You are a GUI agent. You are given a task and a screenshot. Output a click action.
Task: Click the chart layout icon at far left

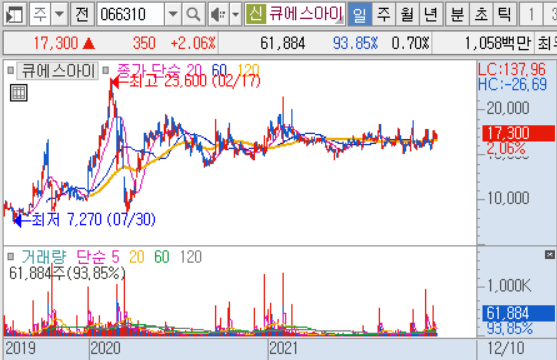[15, 15]
